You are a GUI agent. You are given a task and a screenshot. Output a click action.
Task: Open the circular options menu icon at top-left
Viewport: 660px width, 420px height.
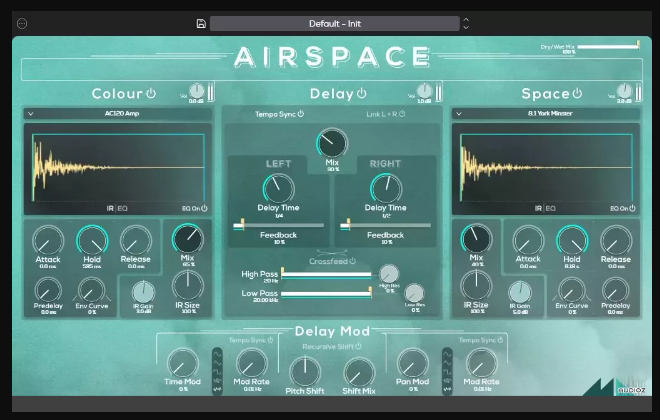click(x=22, y=24)
